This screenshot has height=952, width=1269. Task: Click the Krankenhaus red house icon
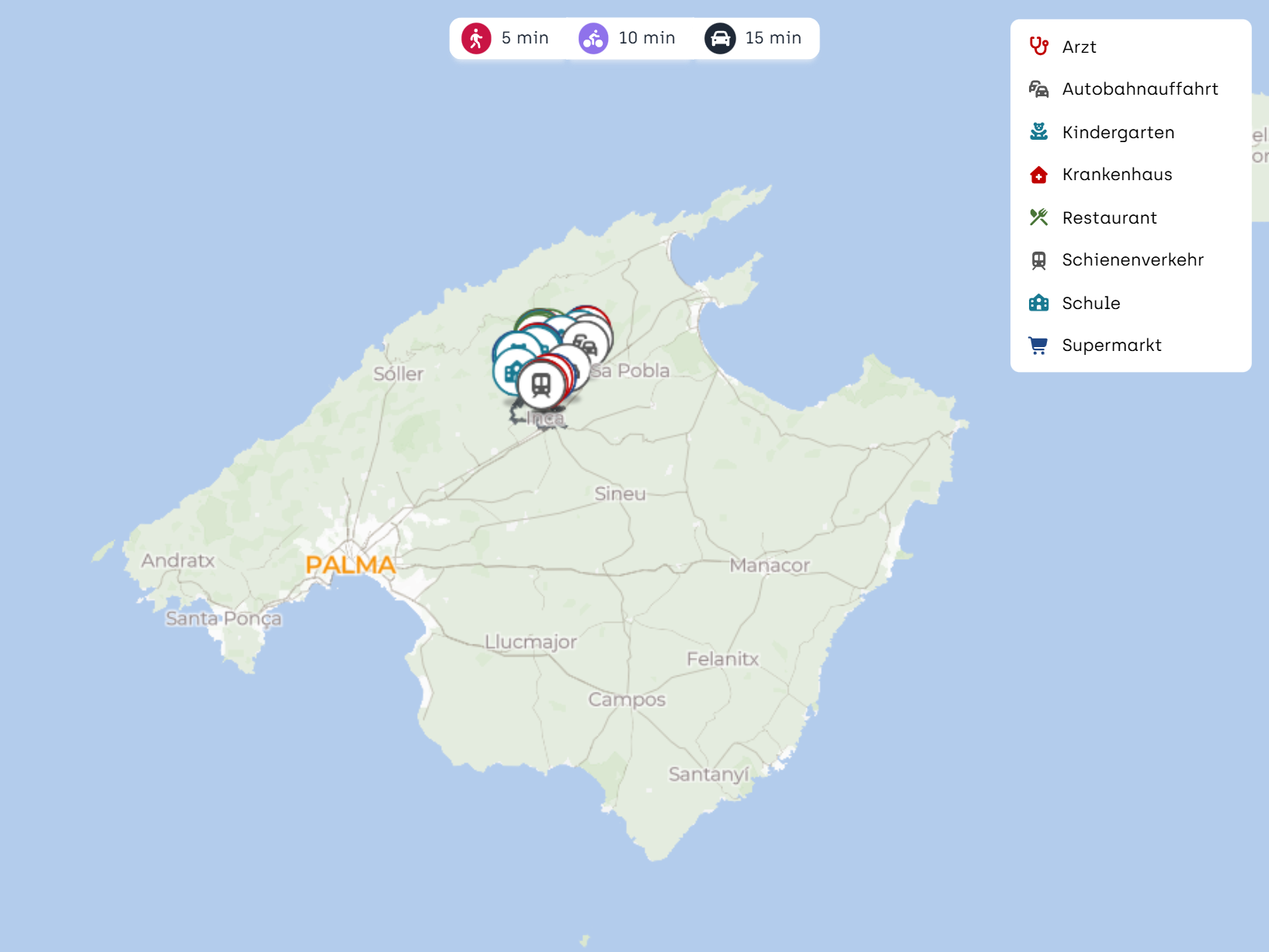click(x=1038, y=175)
